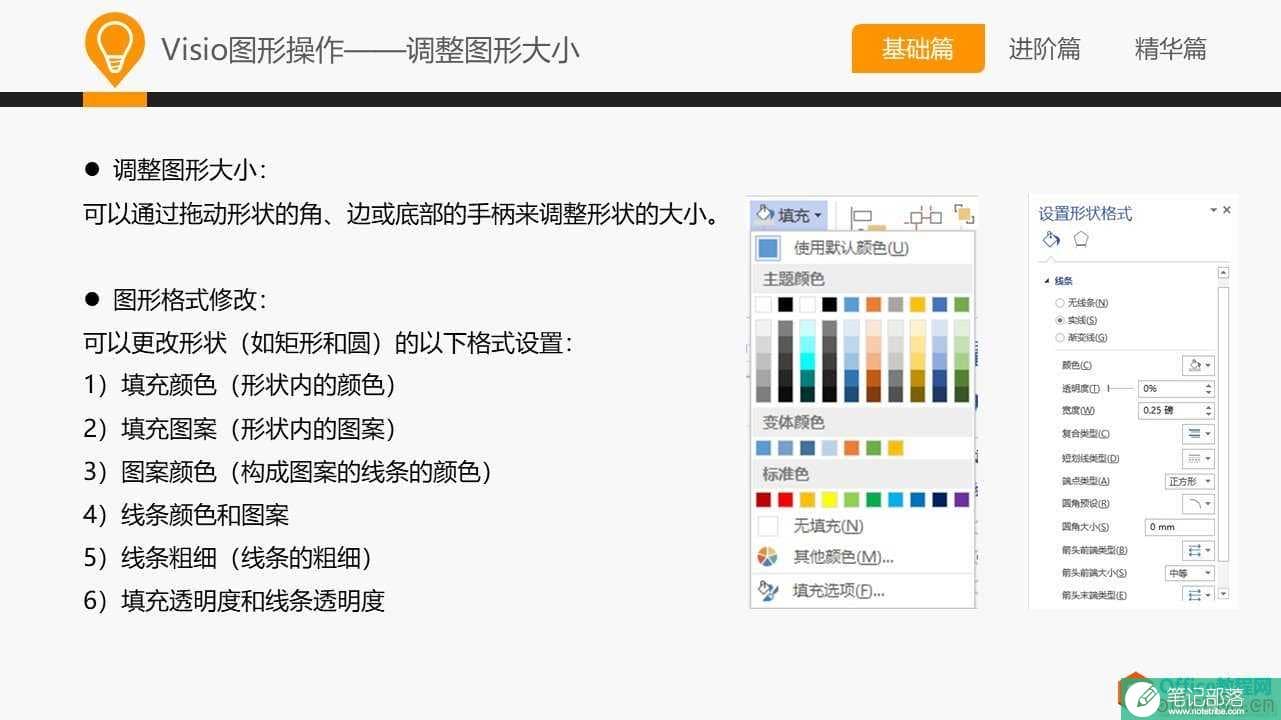The height and width of the screenshot is (720, 1281).
Task: Pick the light green swatch under 标准色
Action: pos(851,499)
